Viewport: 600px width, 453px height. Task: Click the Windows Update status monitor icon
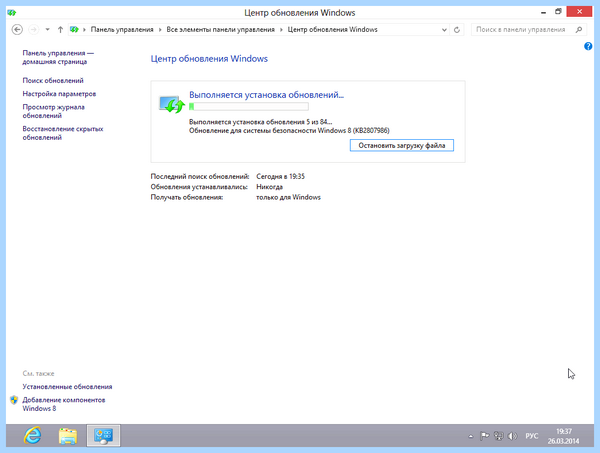click(x=172, y=104)
